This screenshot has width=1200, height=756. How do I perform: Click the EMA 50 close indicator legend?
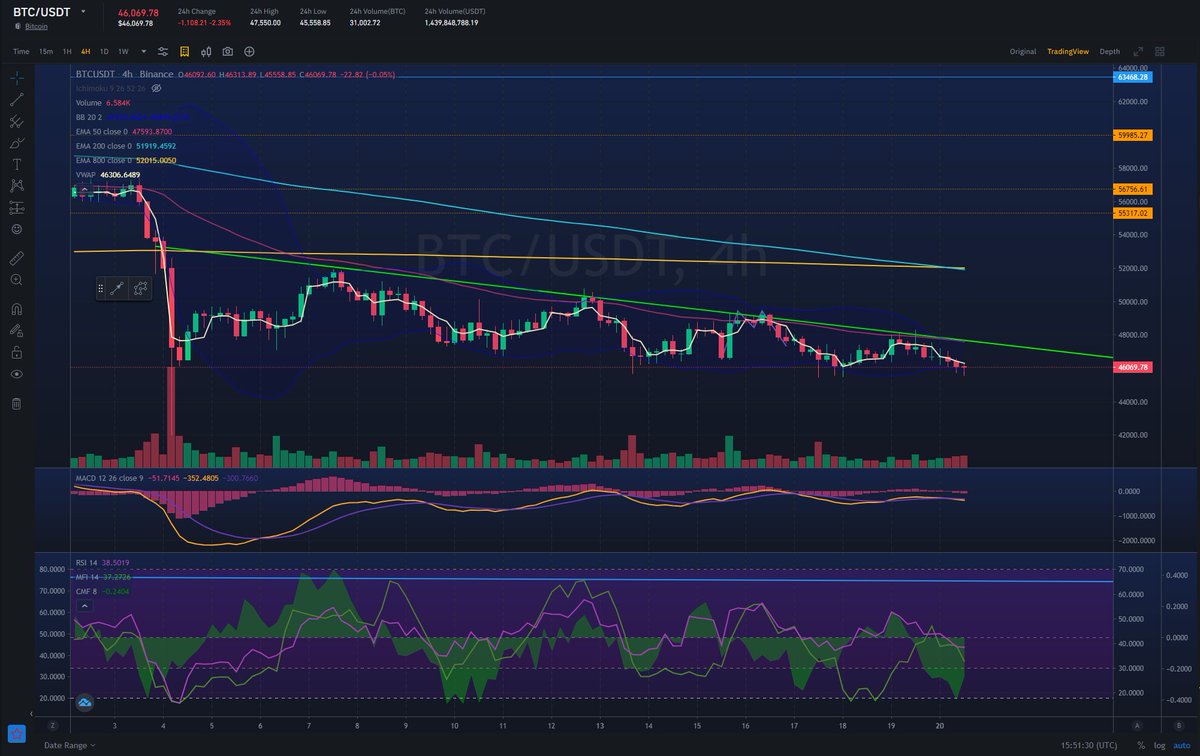(x=124, y=131)
